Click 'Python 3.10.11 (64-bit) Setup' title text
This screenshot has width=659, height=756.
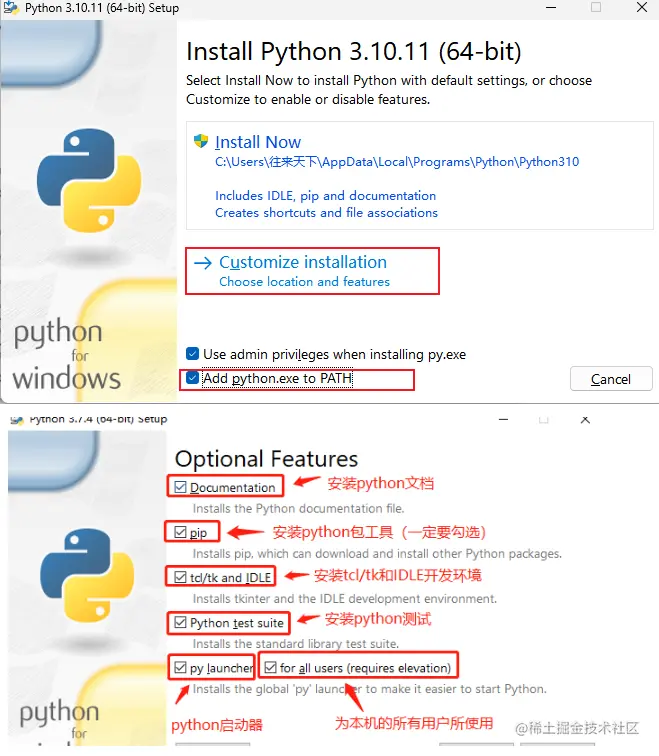102,8
